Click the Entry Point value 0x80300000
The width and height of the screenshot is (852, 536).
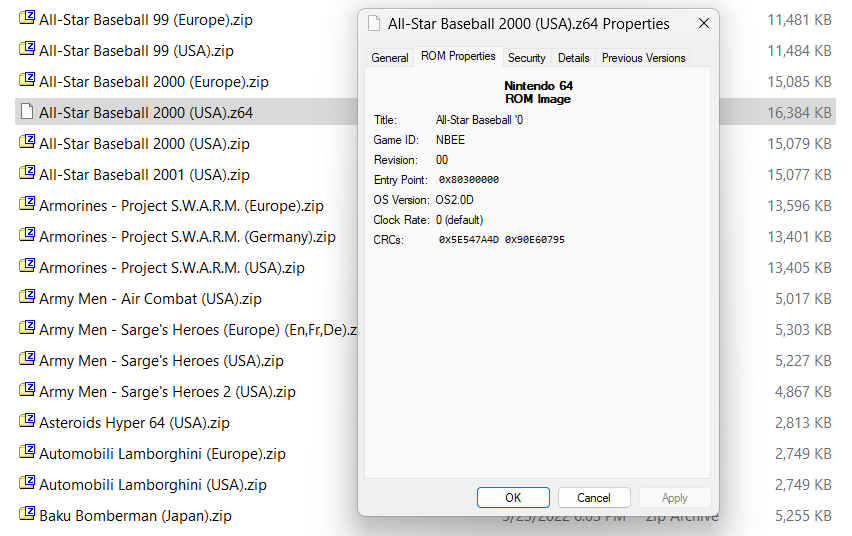pos(469,180)
